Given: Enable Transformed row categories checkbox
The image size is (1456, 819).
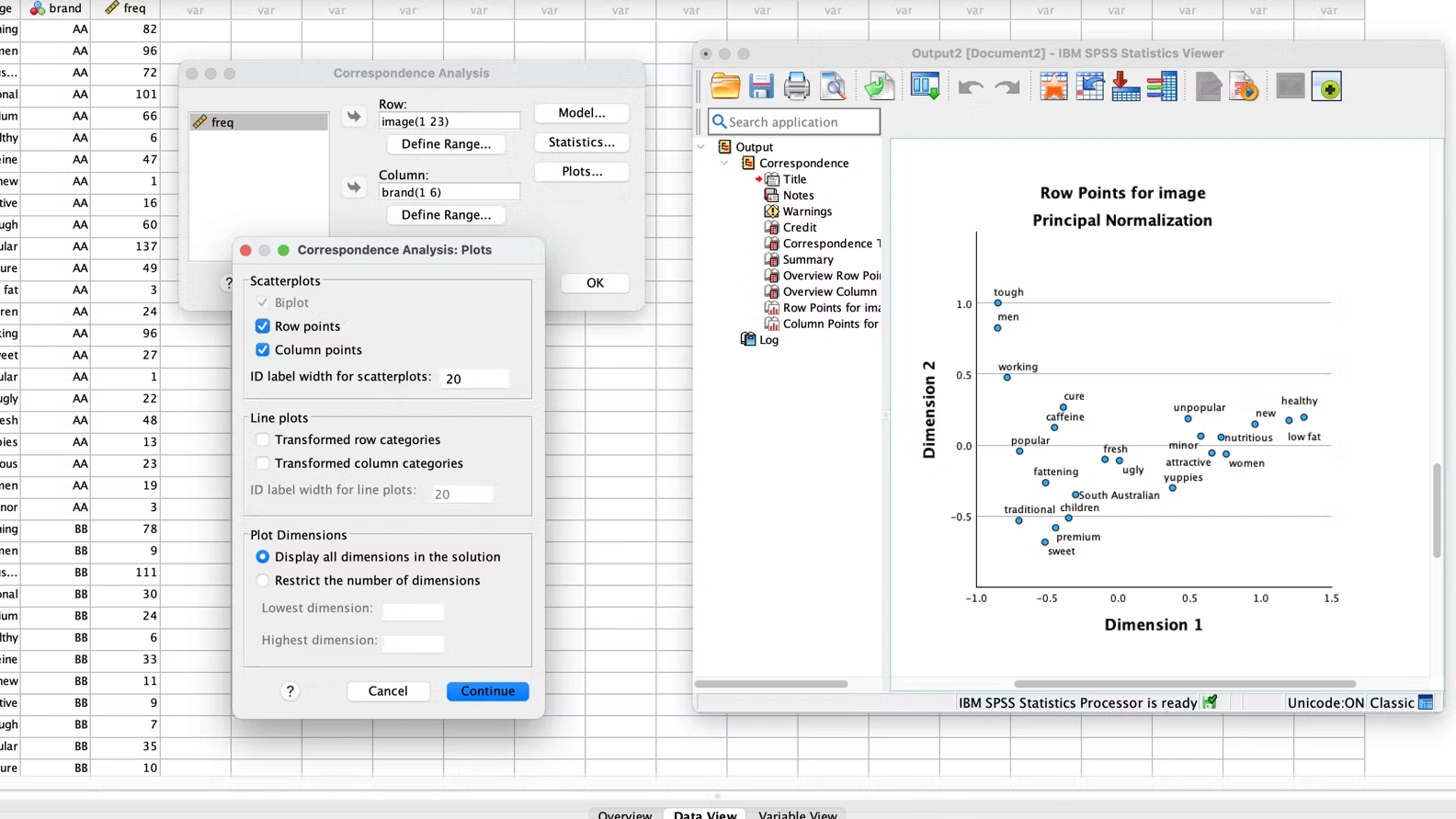Looking at the screenshot, I should (263, 440).
